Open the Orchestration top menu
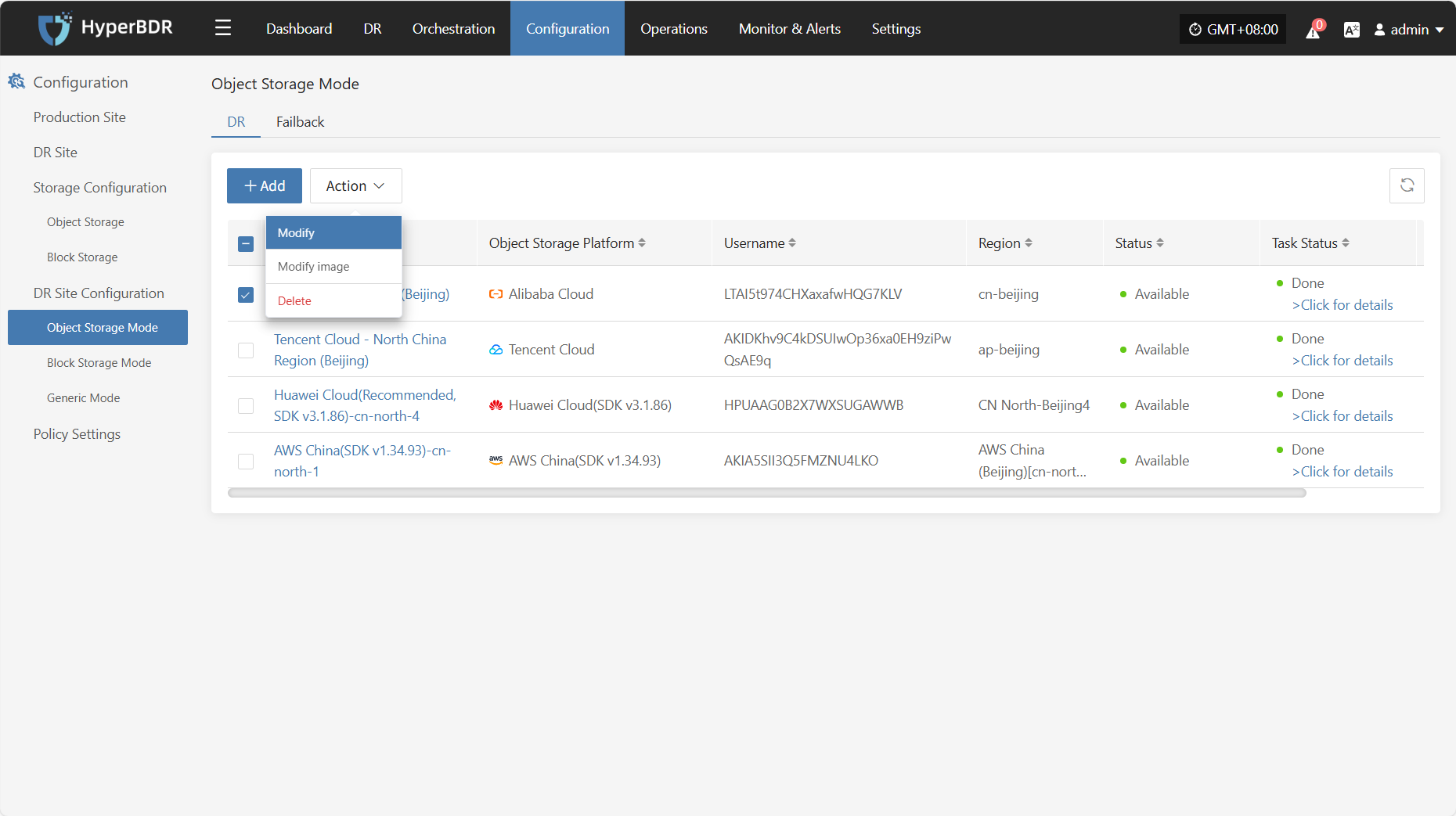1456x816 pixels. tap(454, 28)
